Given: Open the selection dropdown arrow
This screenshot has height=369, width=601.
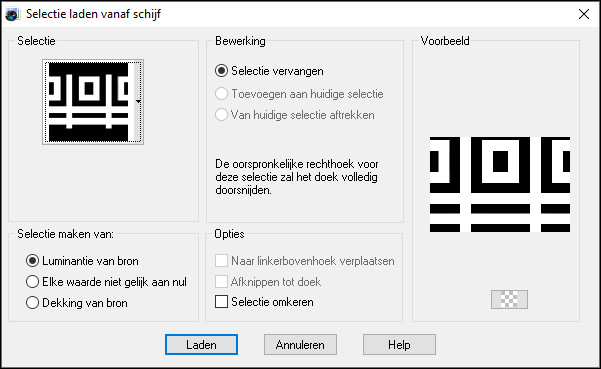Looking at the screenshot, I should tap(138, 102).
